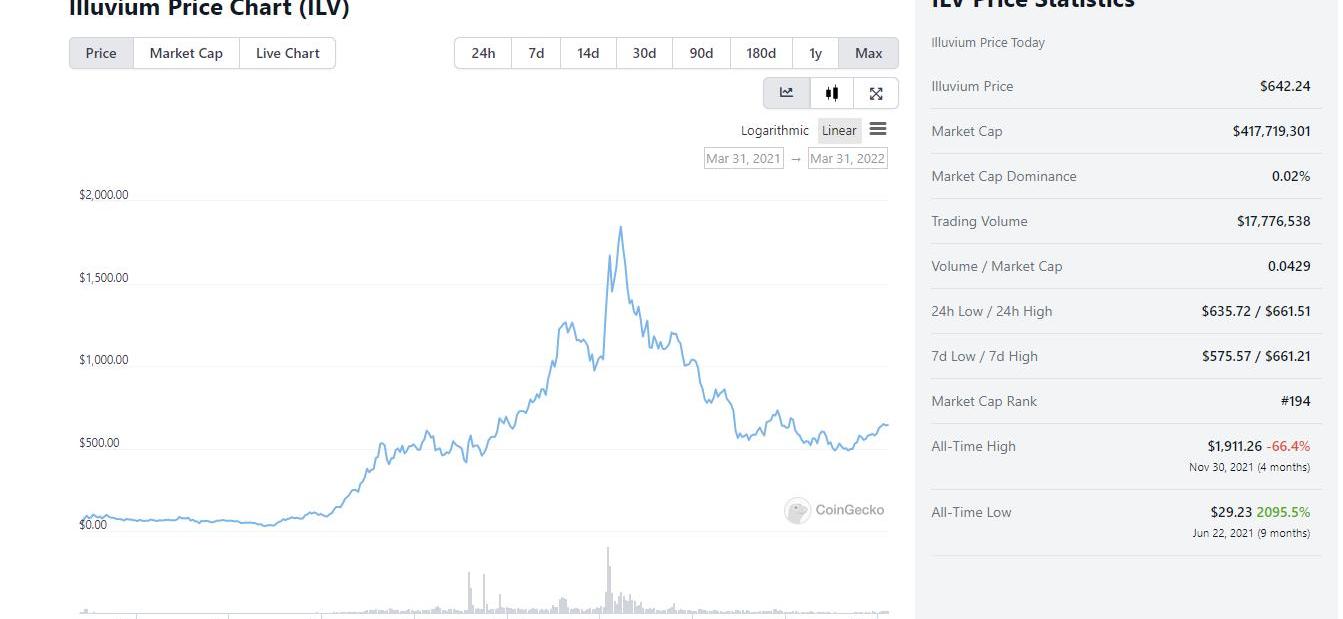The width and height of the screenshot is (1343, 619).
Task: Edit start date Mar 31, 2021 field
Action: (743, 158)
